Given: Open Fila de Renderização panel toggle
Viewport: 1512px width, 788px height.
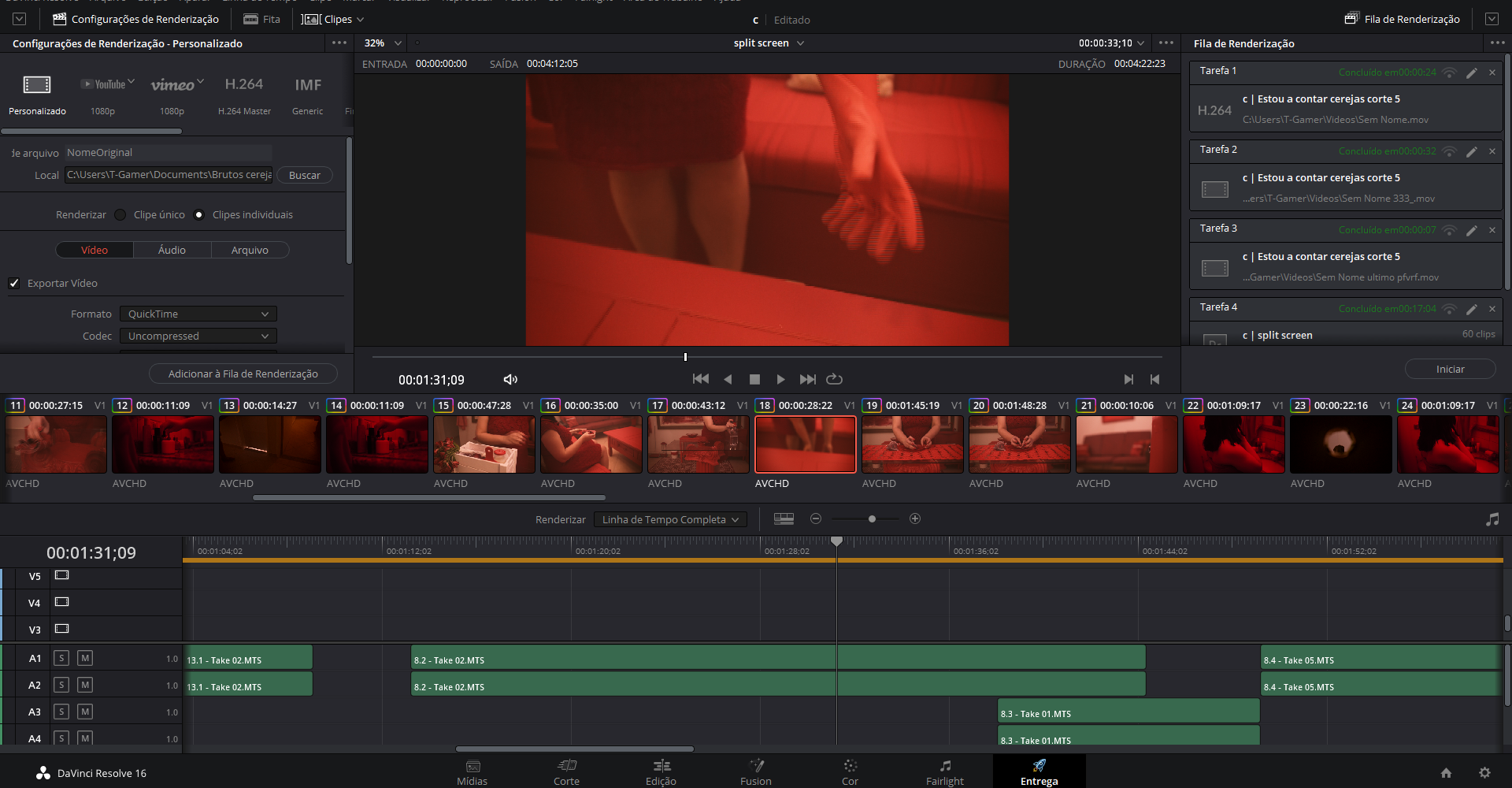Looking at the screenshot, I should pos(1403,19).
